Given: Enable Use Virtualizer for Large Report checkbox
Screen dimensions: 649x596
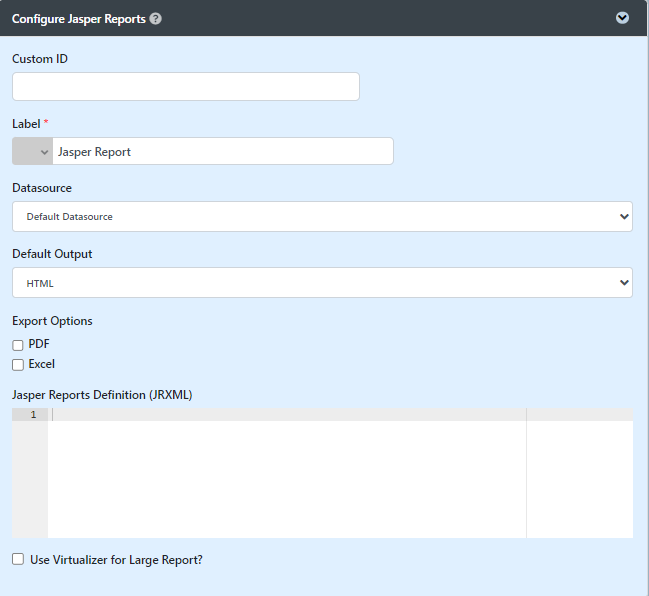Looking at the screenshot, I should [x=18, y=560].
